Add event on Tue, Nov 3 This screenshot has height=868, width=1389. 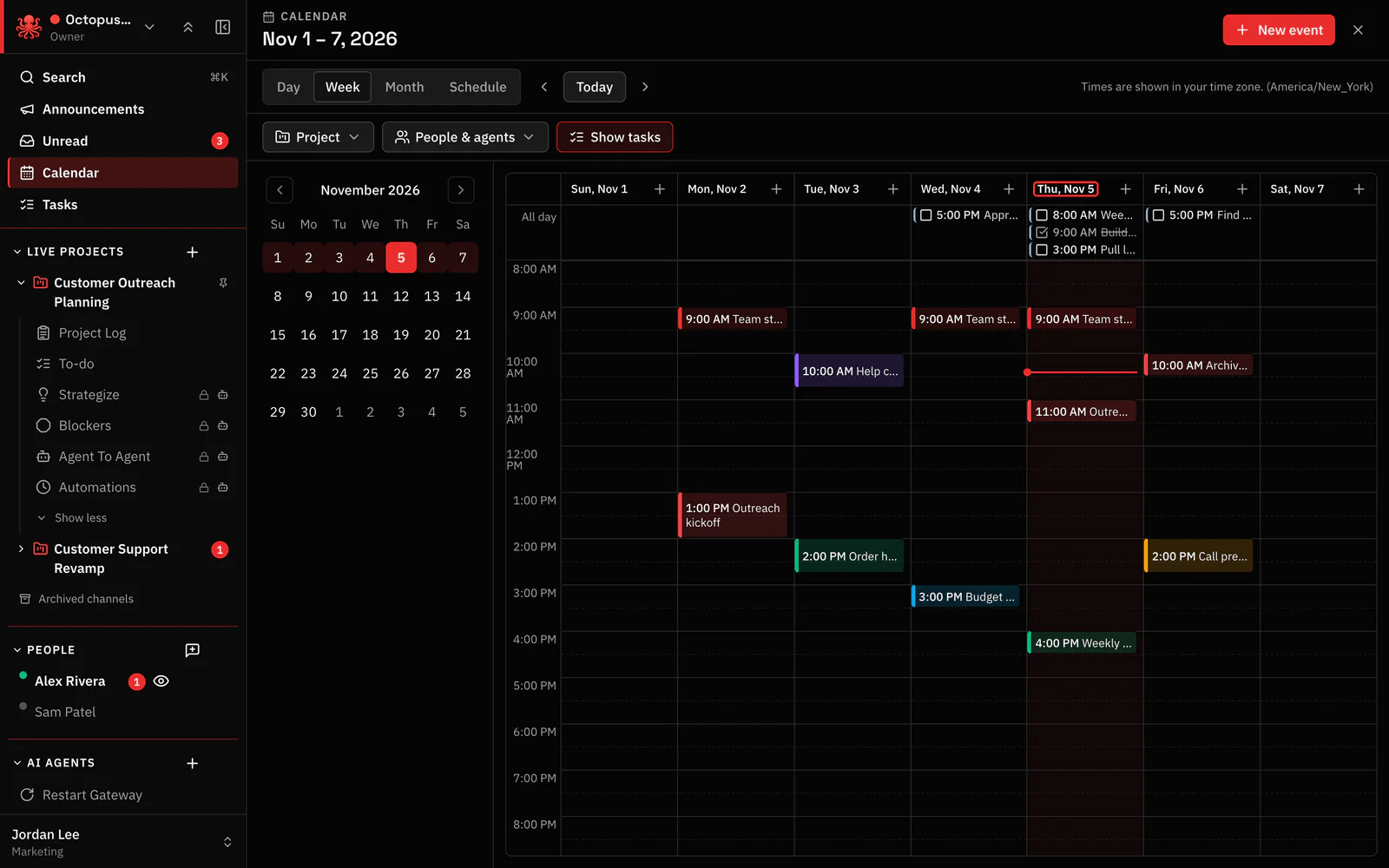pos(892,189)
